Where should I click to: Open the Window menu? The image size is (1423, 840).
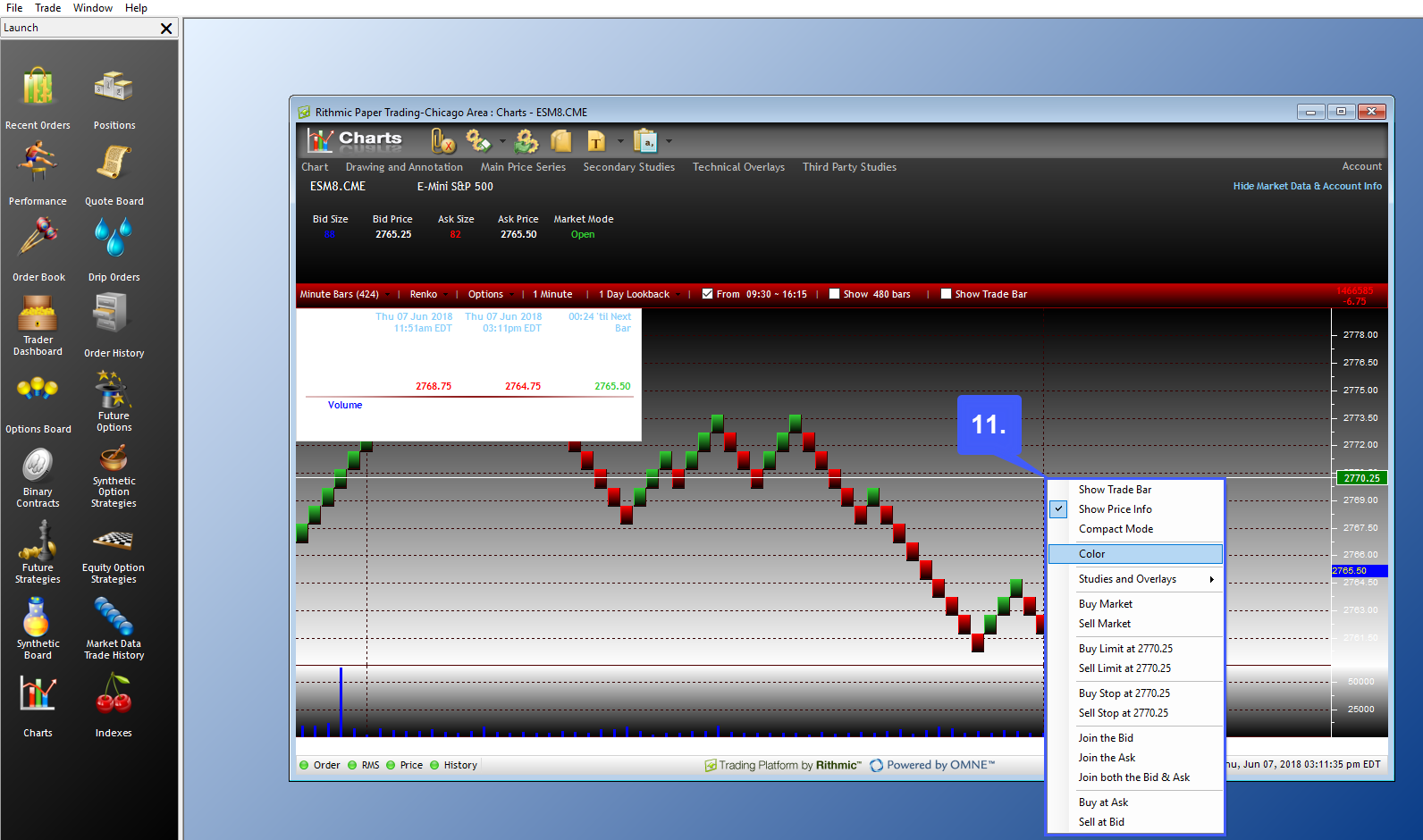93,8
